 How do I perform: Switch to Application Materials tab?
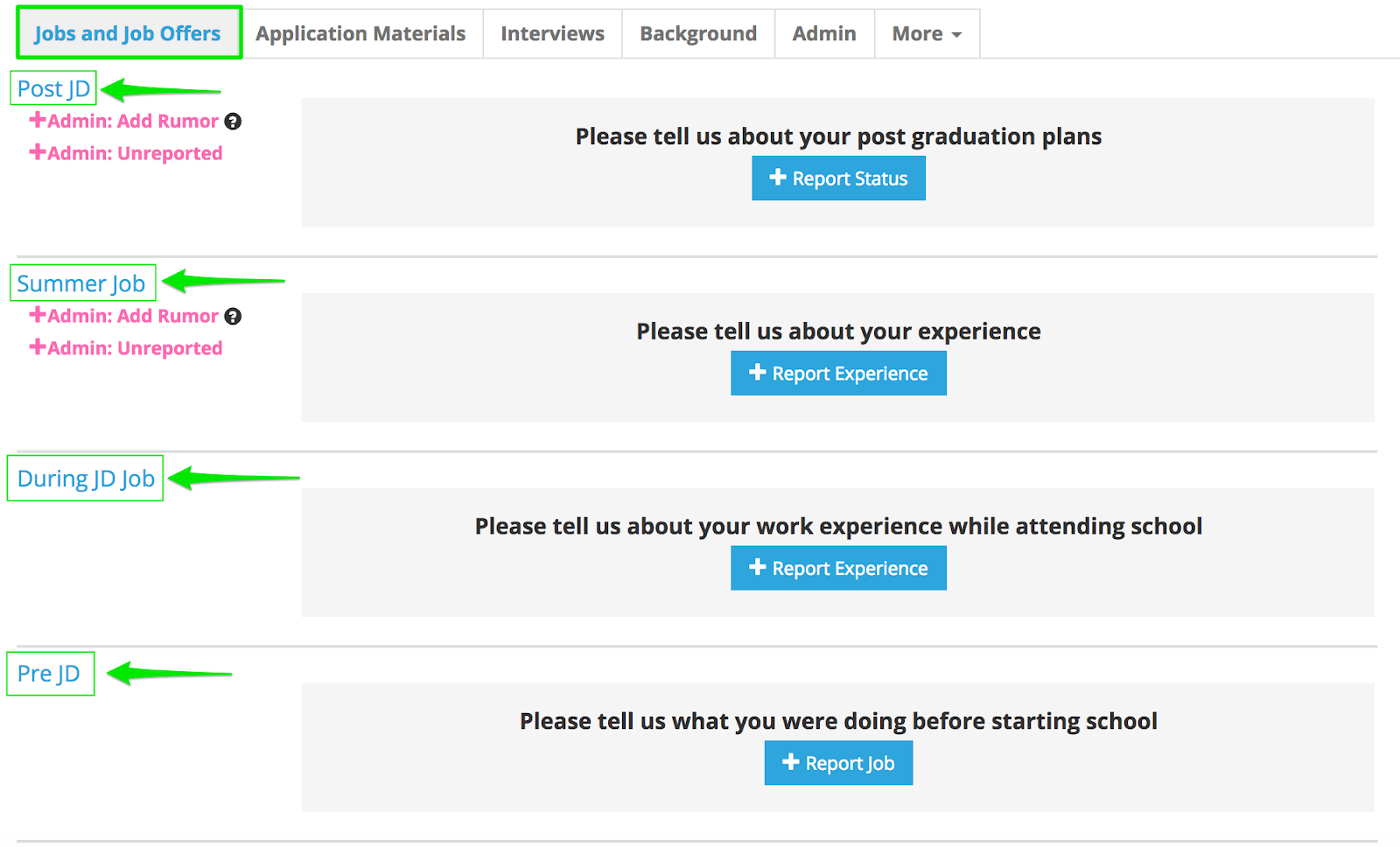click(360, 34)
